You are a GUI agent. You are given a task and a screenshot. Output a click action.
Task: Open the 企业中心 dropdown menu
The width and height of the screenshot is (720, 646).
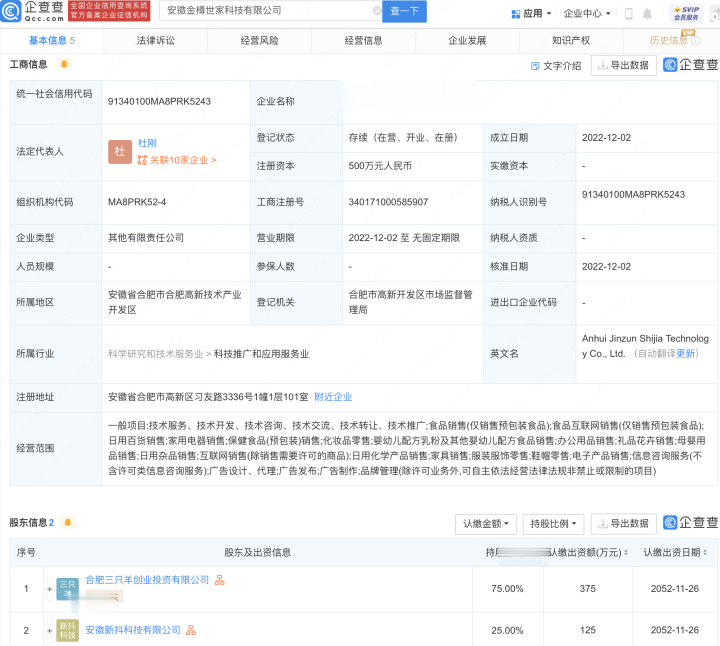point(587,13)
